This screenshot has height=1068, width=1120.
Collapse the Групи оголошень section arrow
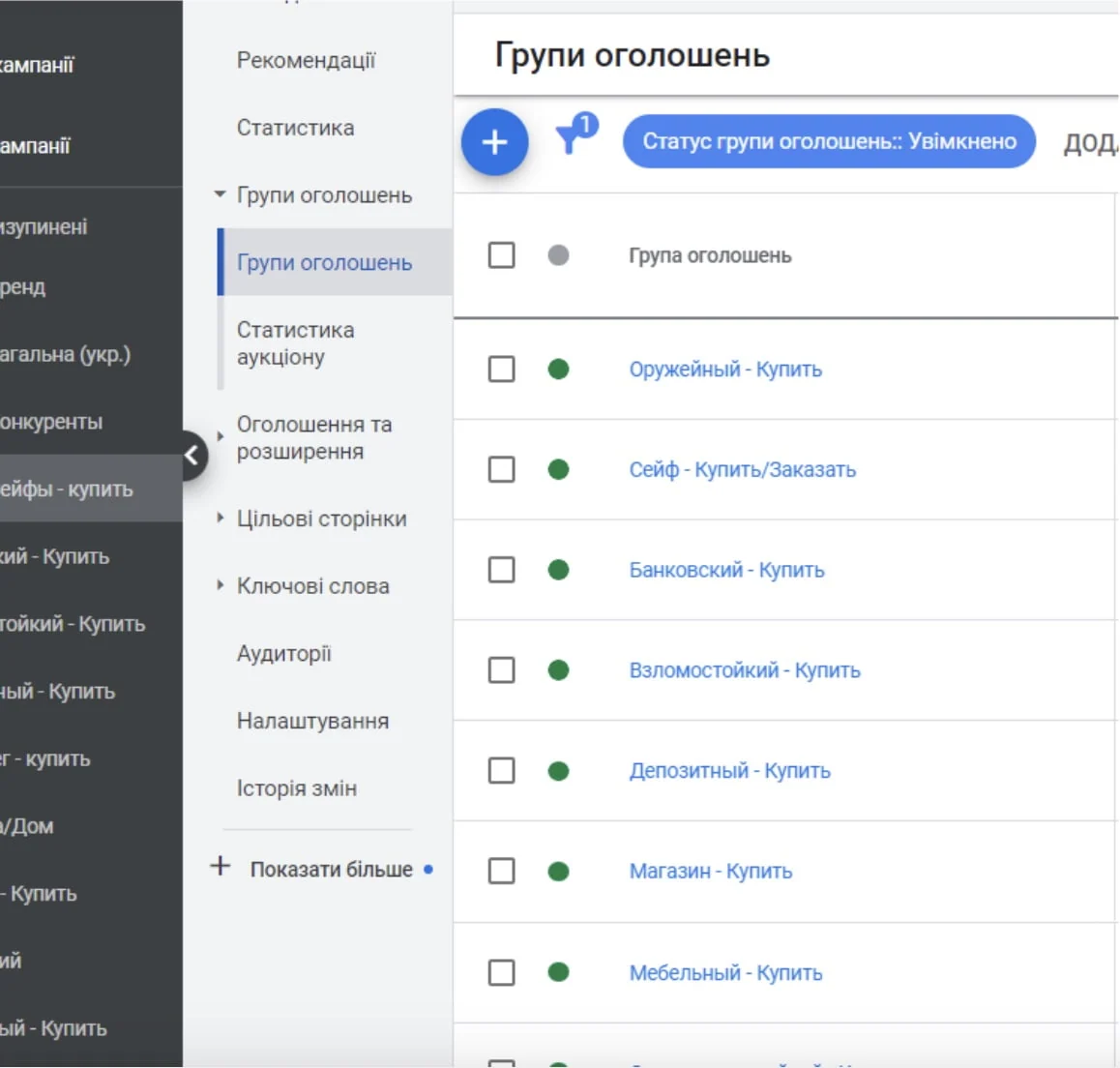pyautogui.click(x=220, y=194)
